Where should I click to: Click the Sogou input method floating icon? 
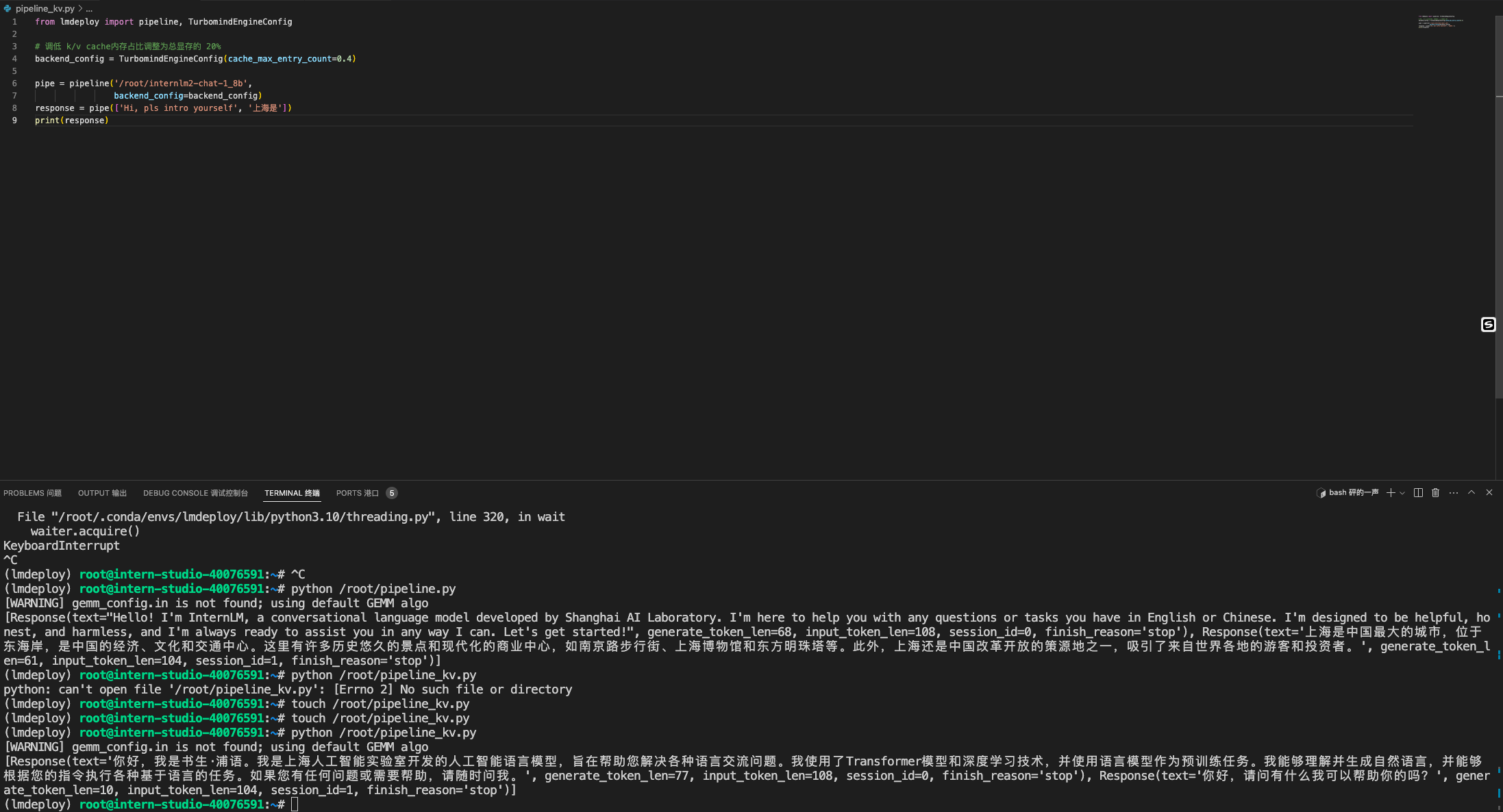(1488, 325)
